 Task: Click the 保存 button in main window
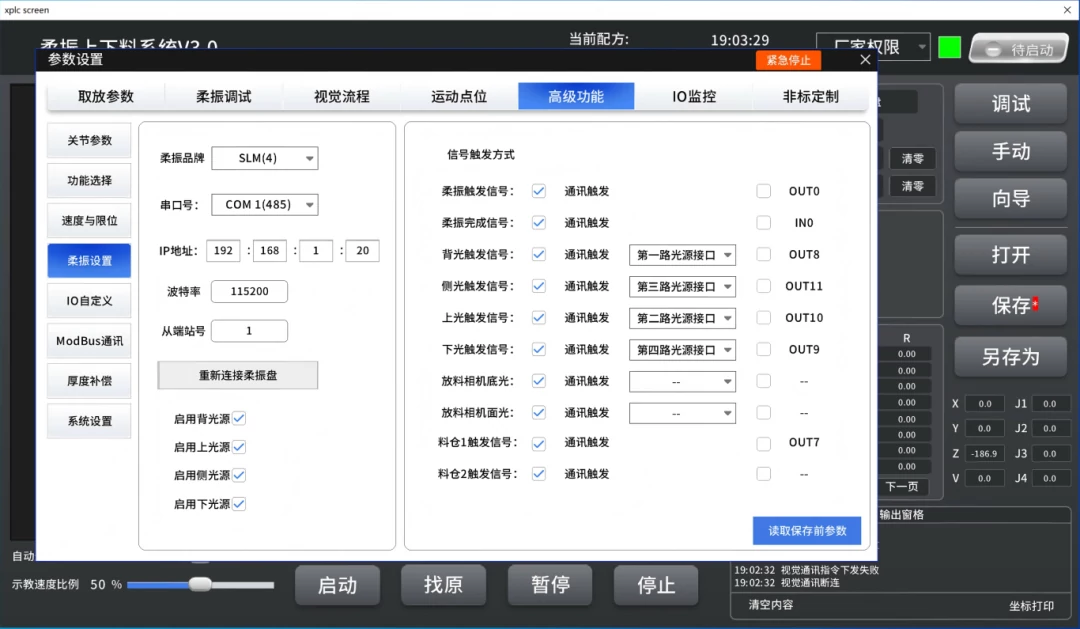[x=1010, y=305]
